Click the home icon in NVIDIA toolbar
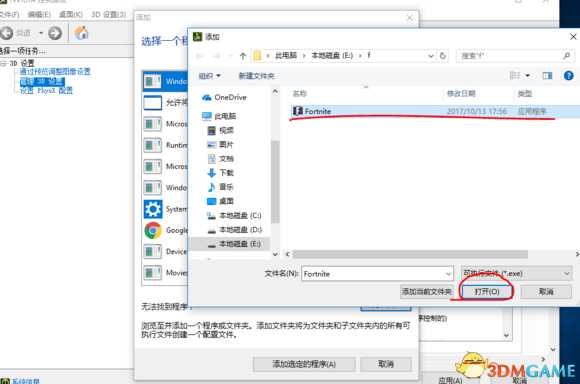 (x=81, y=33)
